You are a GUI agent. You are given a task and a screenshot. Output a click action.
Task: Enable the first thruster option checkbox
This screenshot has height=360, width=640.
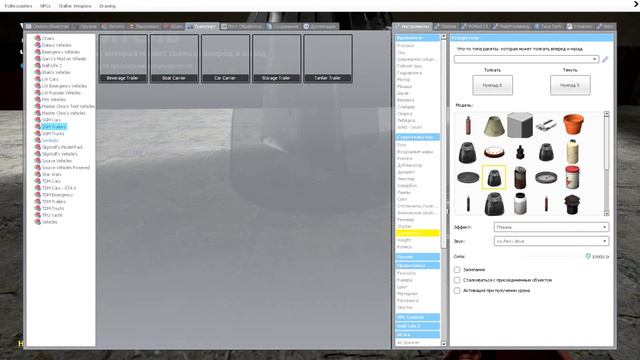(x=457, y=270)
